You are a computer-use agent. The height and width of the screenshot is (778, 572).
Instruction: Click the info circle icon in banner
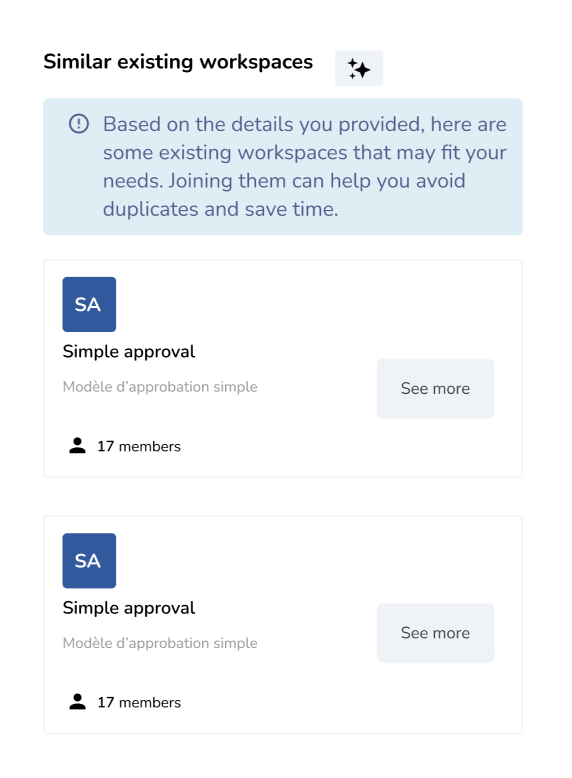pos(79,124)
